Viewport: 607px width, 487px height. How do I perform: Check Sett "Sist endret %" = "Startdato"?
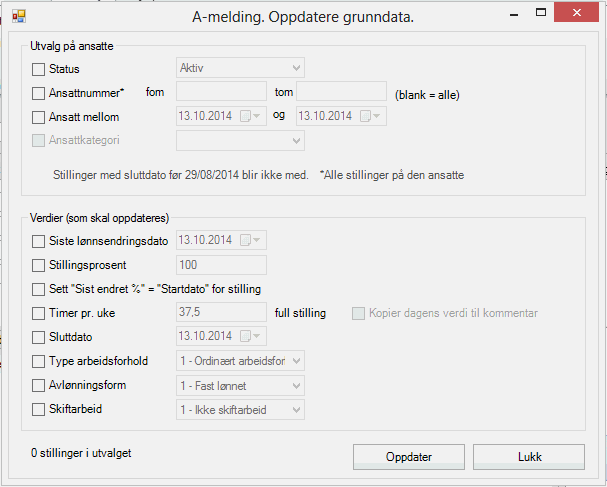pyautogui.click(x=39, y=289)
